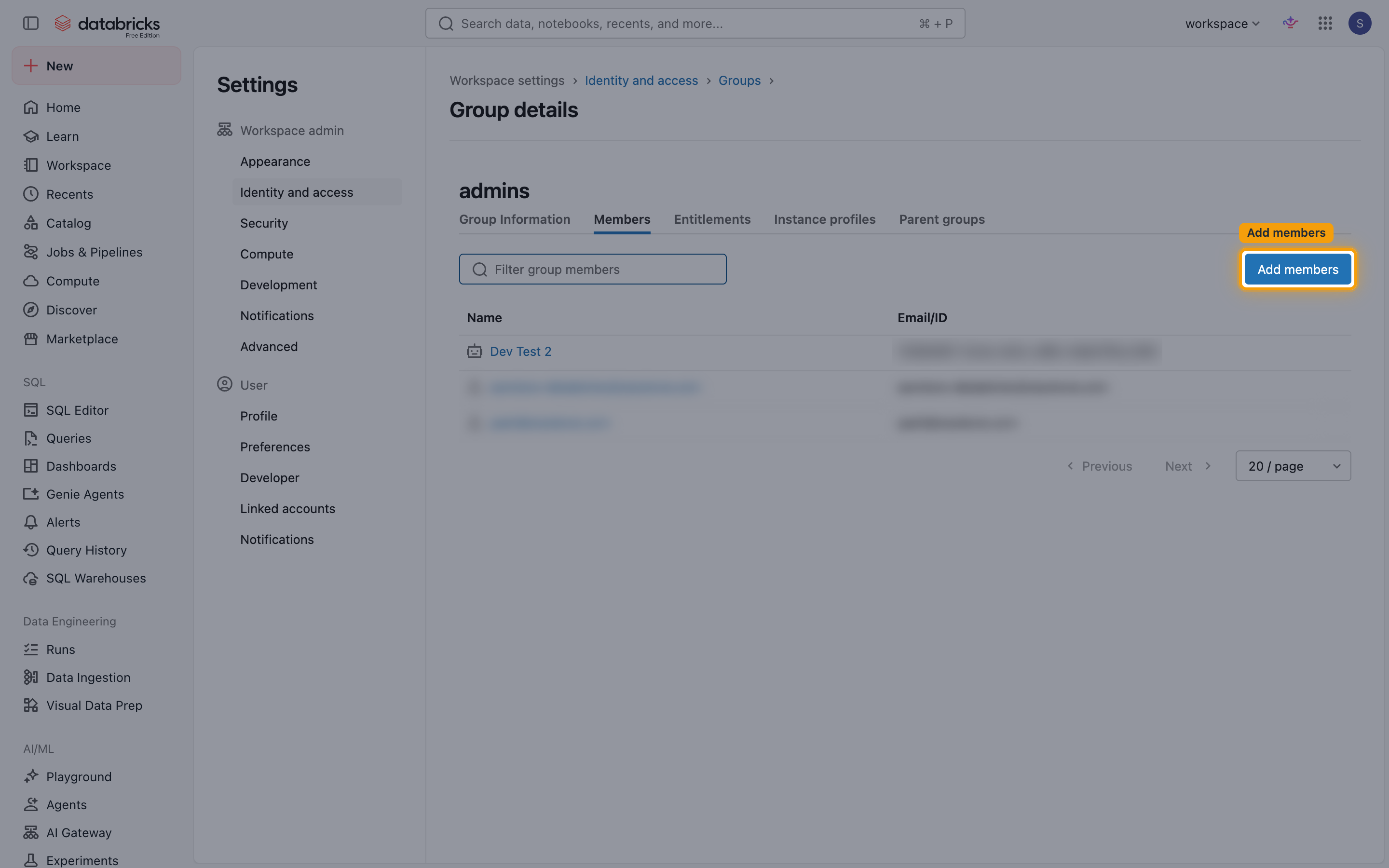This screenshot has height=868, width=1389.
Task: Open the user avatar S menu
Action: click(1360, 24)
